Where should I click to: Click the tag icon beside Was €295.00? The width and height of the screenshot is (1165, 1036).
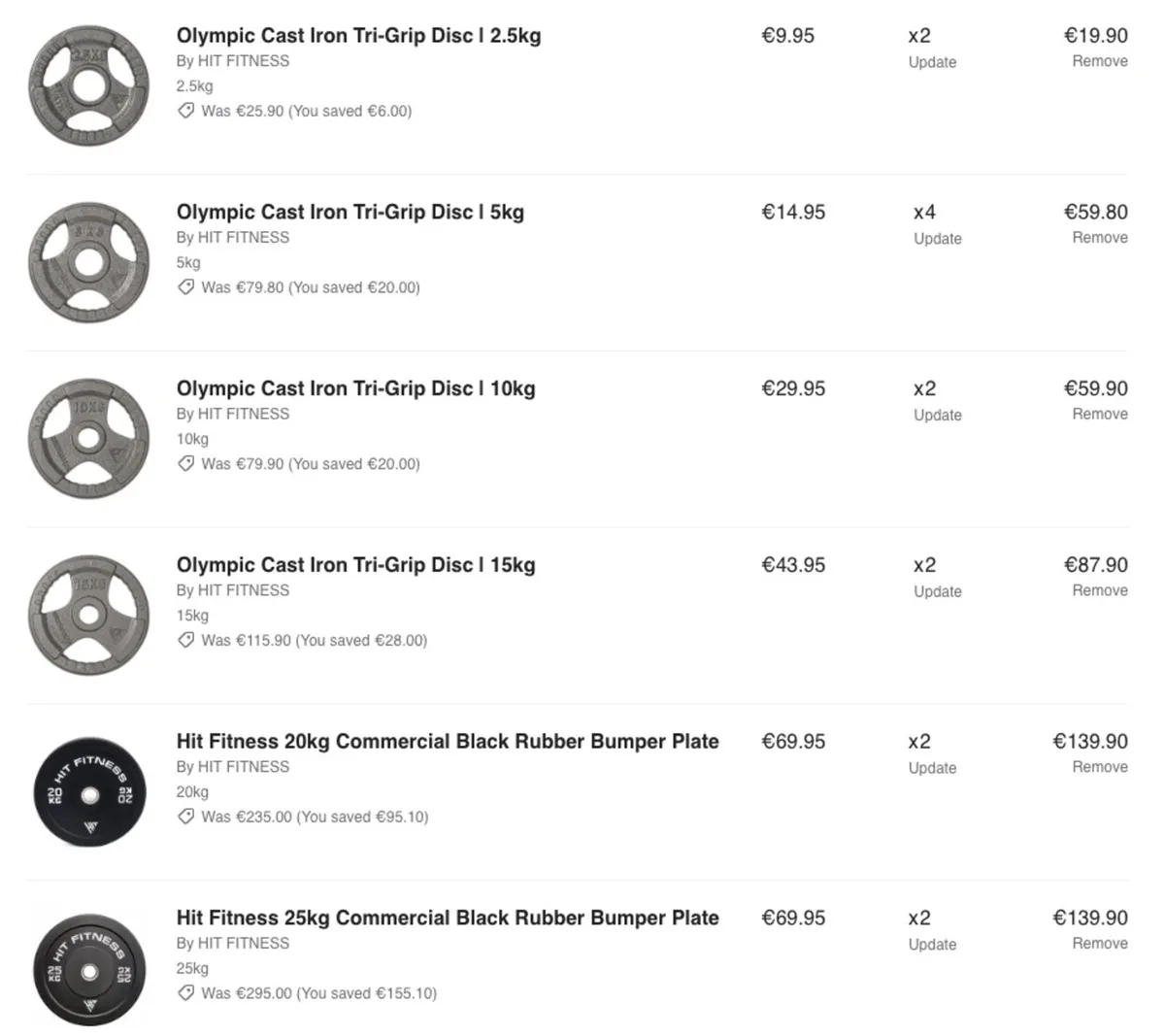point(185,993)
